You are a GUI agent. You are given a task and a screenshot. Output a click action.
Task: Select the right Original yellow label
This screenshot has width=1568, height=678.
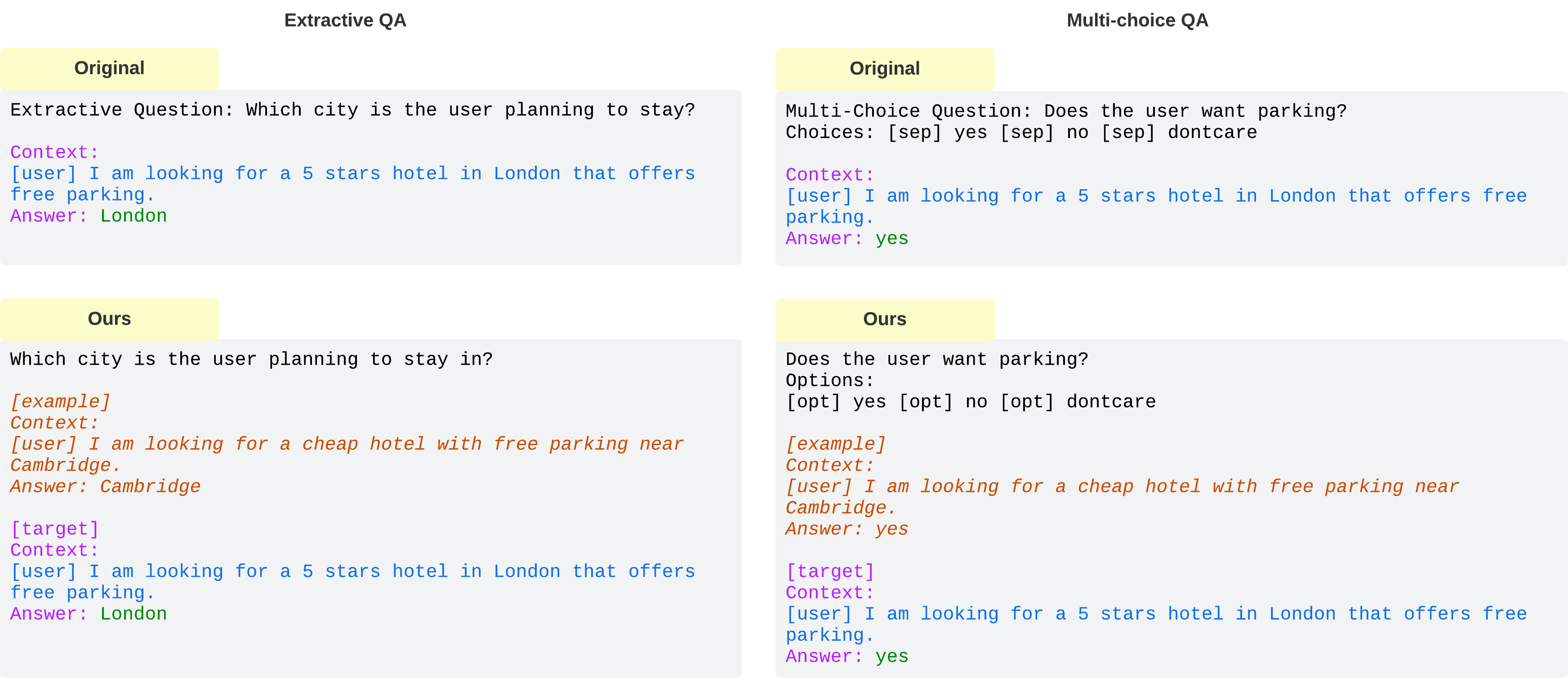pos(884,69)
